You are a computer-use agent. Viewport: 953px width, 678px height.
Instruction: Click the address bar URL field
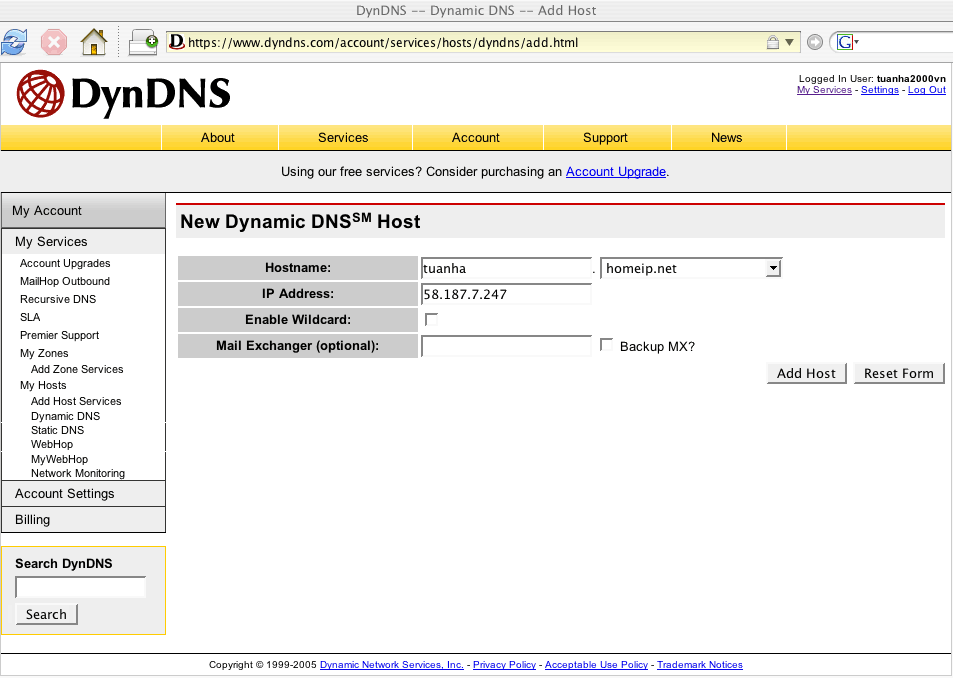tap(474, 43)
